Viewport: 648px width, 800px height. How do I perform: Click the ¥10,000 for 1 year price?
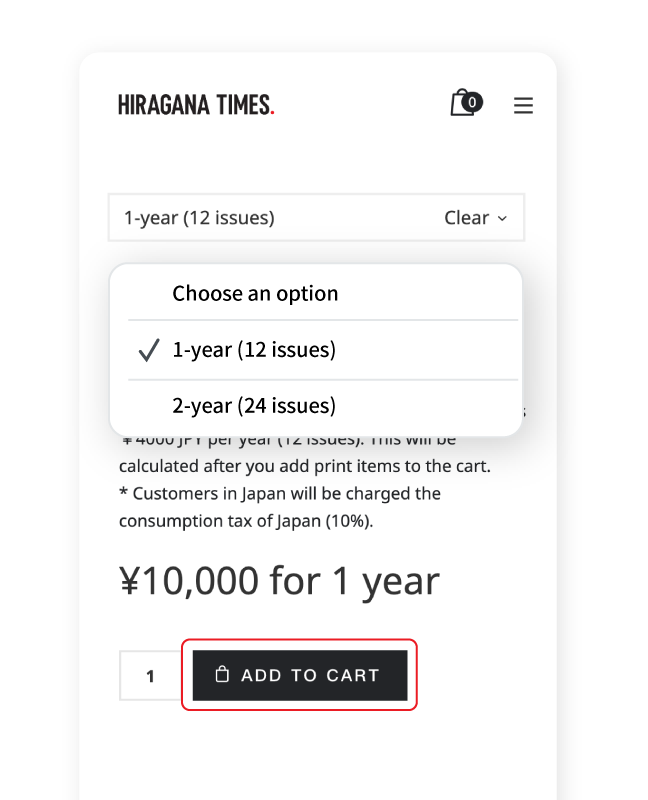click(279, 581)
